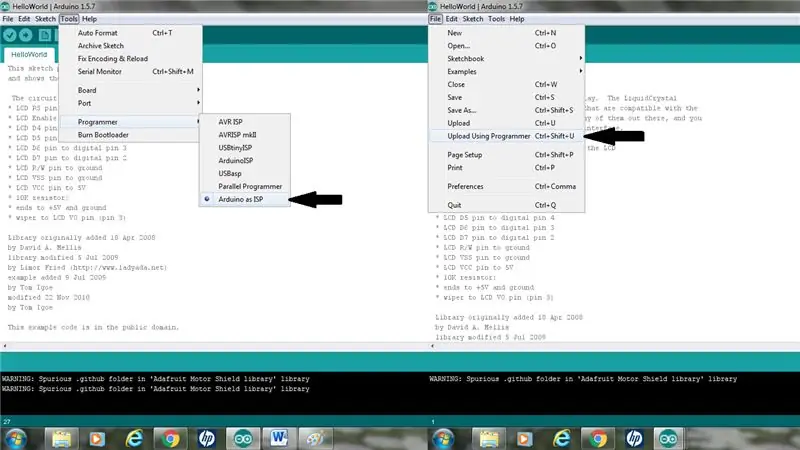Click the Upload arrow toolbar icon
The height and width of the screenshot is (450, 800).
[x=26, y=35]
